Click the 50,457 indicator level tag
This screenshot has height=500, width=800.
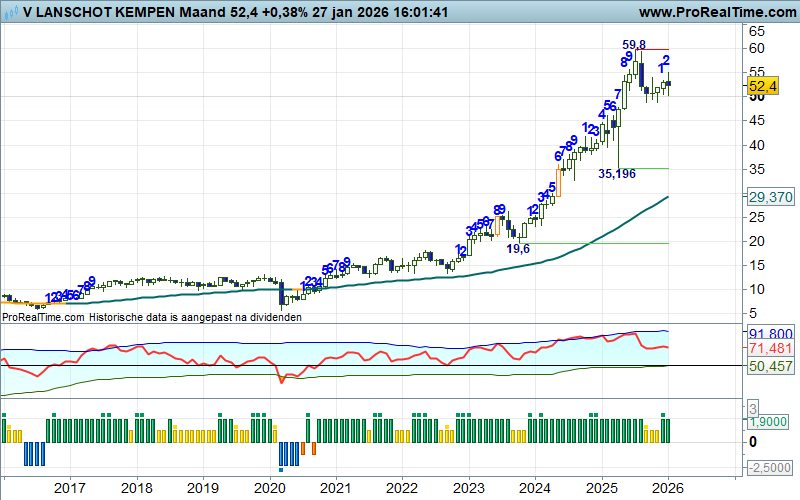(x=770, y=367)
